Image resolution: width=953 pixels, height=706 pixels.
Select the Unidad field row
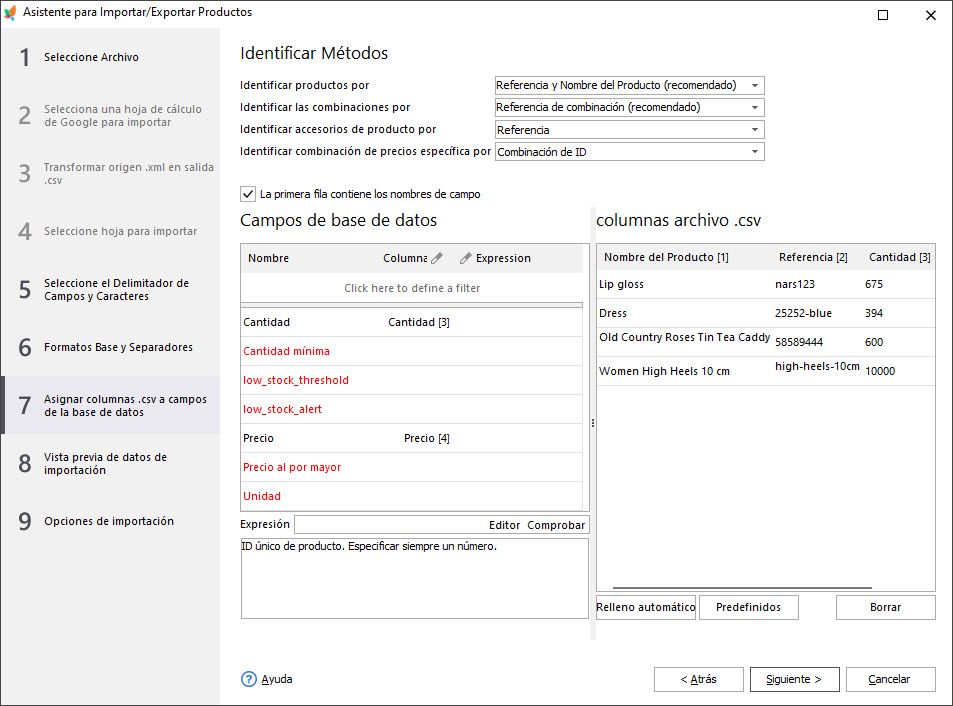click(411, 496)
